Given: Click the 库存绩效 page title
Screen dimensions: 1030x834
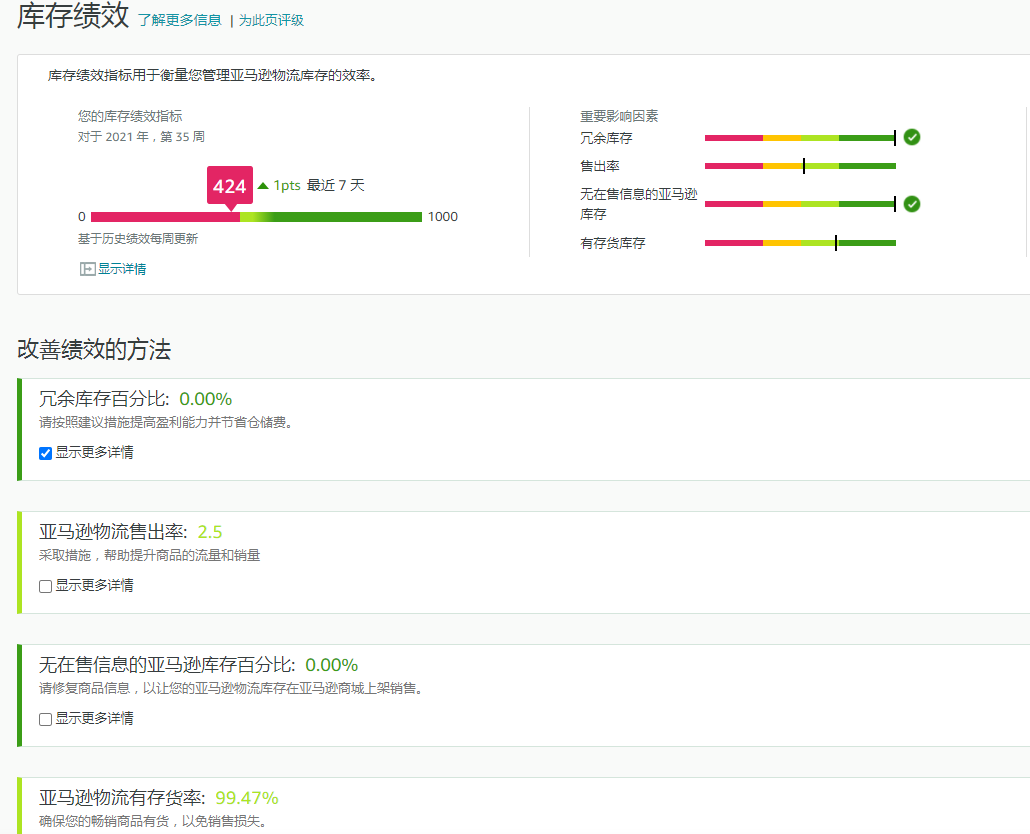Looking at the screenshot, I should [x=73, y=16].
